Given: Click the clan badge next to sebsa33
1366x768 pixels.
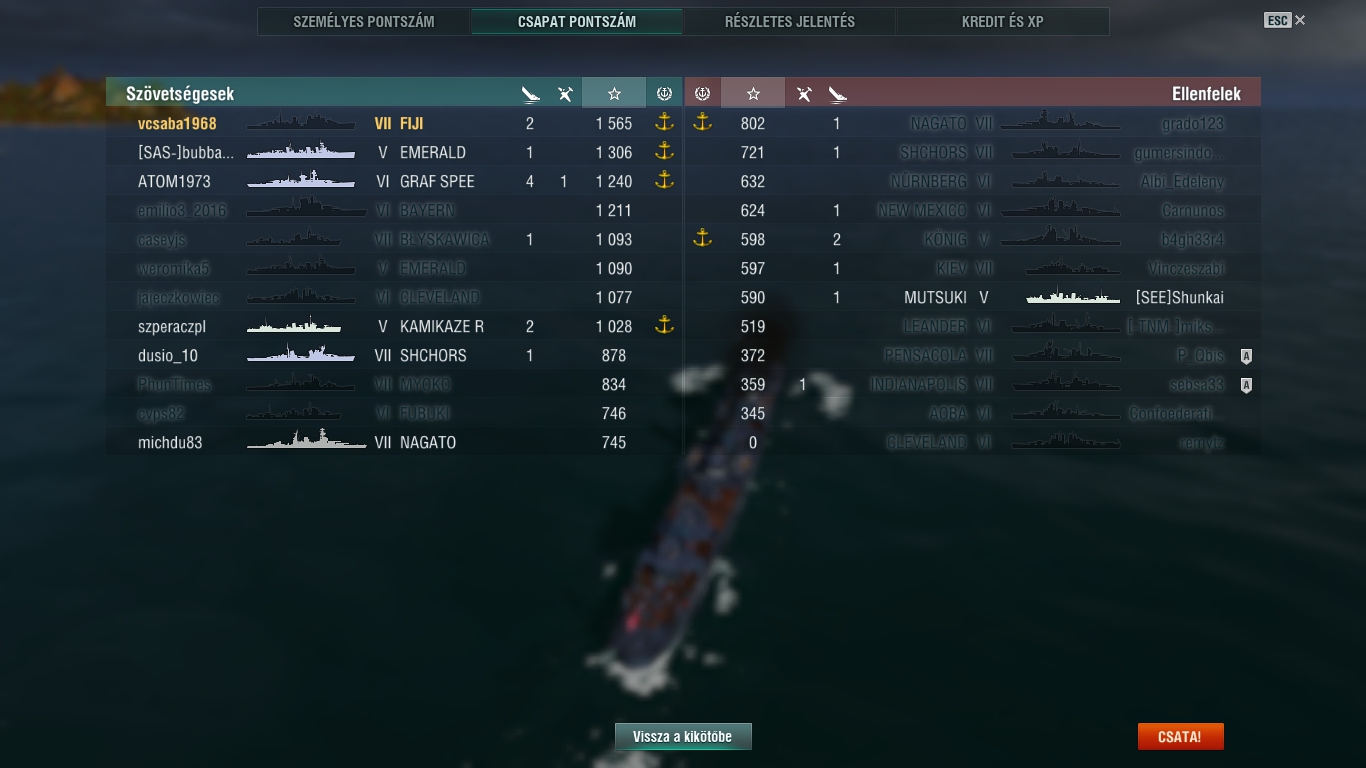Looking at the screenshot, I should coord(1246,385).
